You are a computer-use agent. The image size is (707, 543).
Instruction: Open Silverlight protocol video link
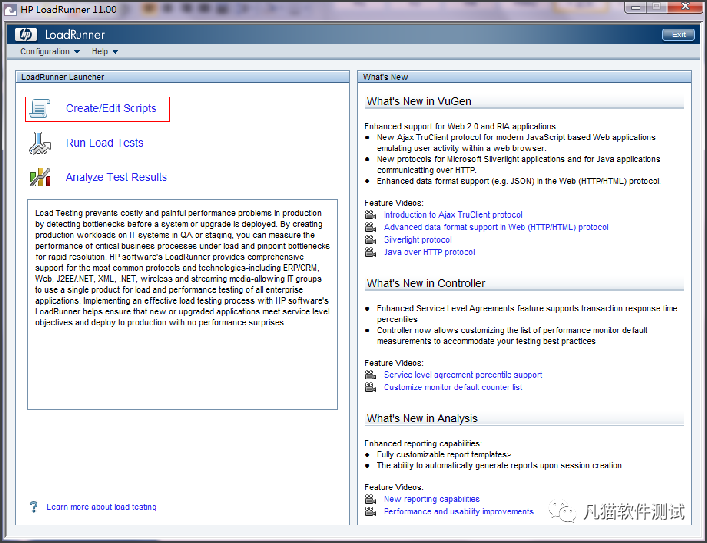tap(417, 239)
